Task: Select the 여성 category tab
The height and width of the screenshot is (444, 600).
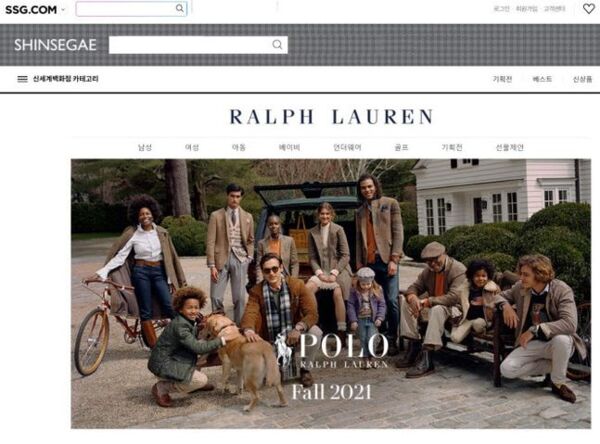Action: [192, 147]
